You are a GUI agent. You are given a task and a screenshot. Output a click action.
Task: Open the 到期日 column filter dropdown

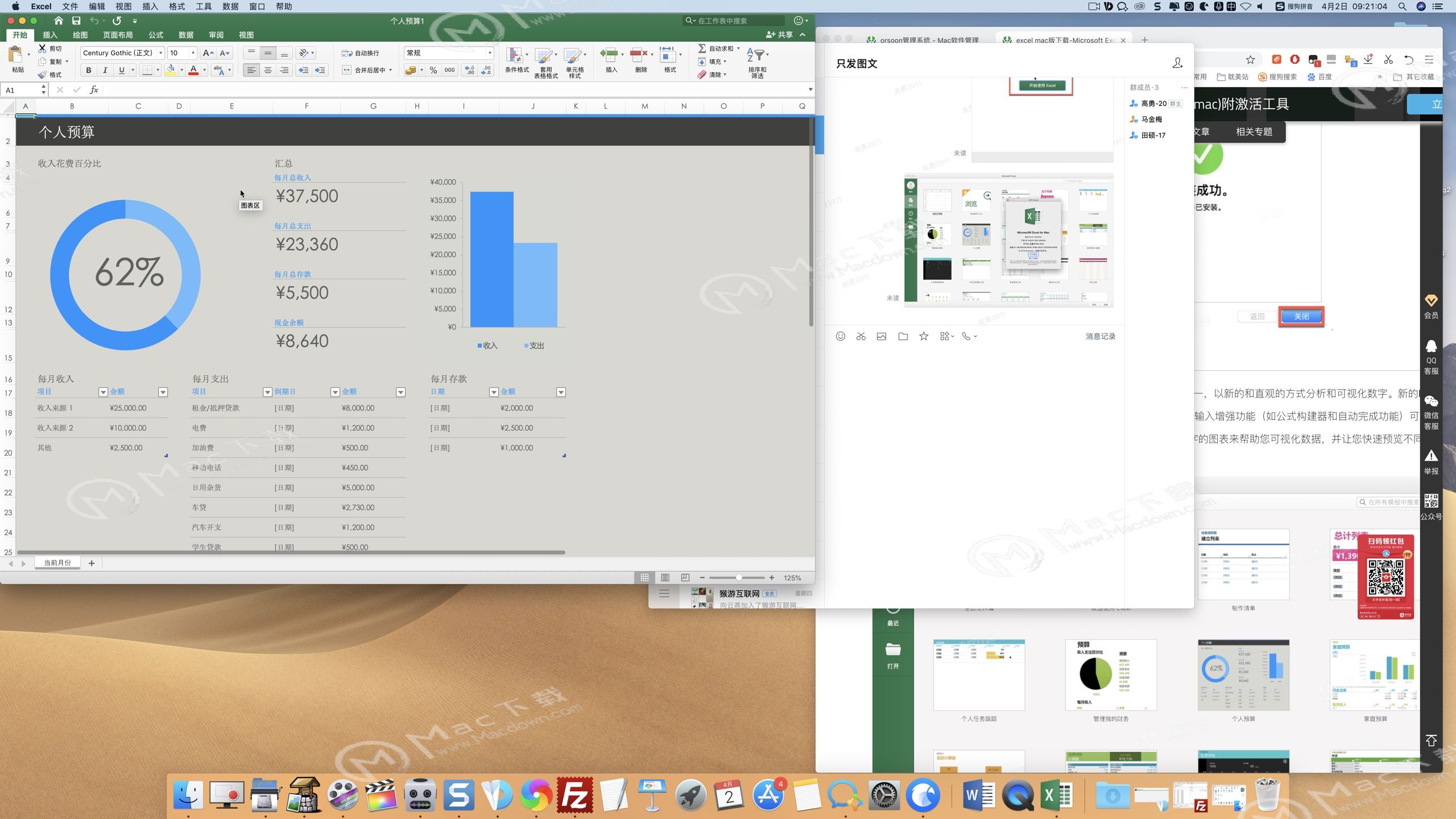click(x=335, y=392)
